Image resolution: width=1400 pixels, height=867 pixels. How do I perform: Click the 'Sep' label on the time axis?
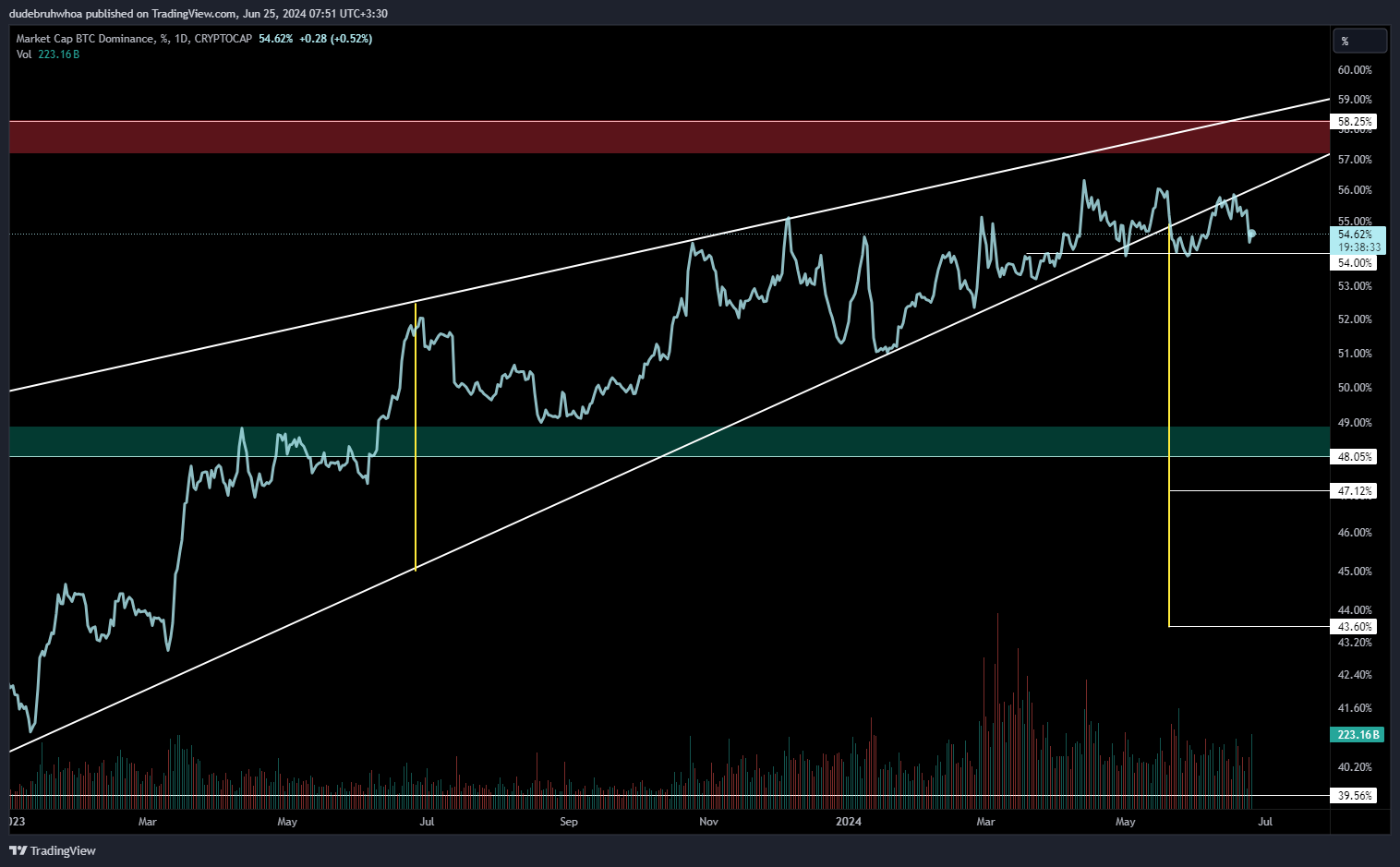(x=569, y=822)
